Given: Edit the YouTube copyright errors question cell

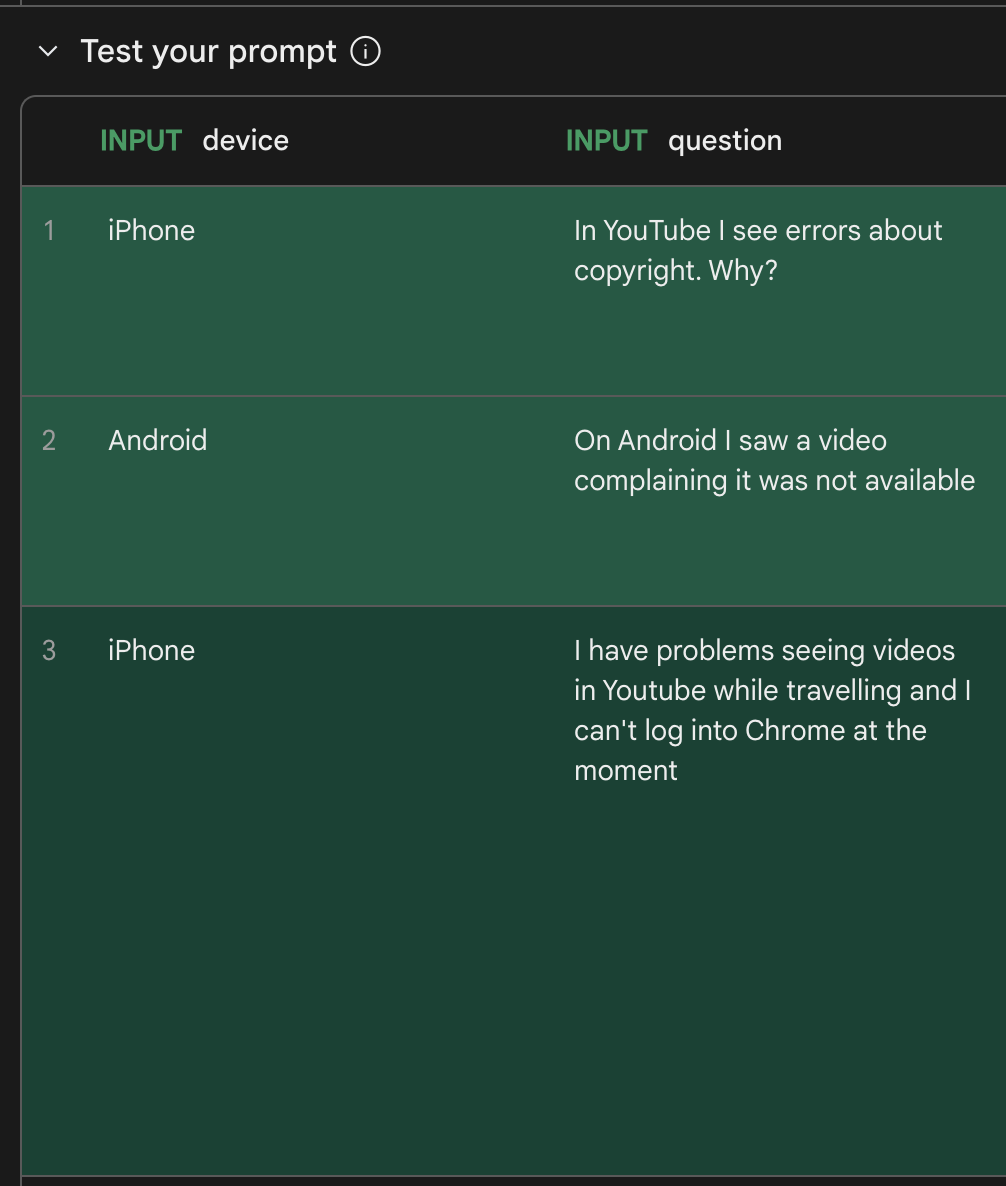Looking at the screenshot, I should pyautogui.click(x=758, y=250).
